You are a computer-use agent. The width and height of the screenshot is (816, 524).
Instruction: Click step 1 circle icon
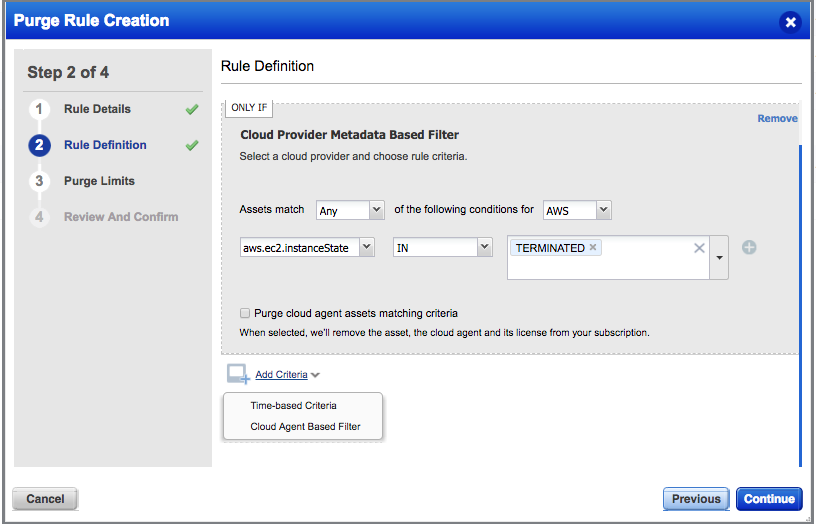(x=39, y=109)
